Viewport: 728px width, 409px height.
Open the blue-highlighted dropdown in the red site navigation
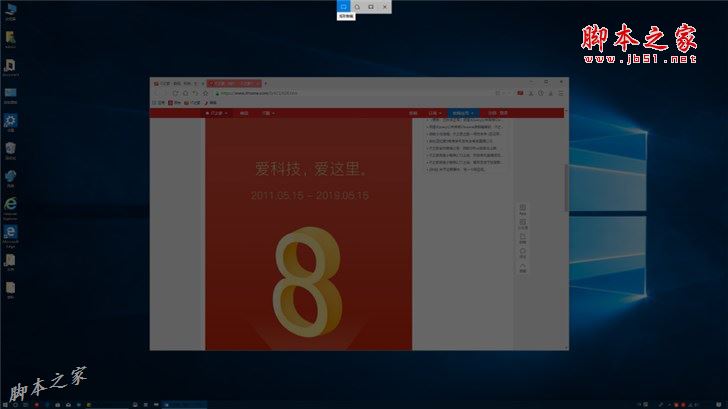(462, 113)
